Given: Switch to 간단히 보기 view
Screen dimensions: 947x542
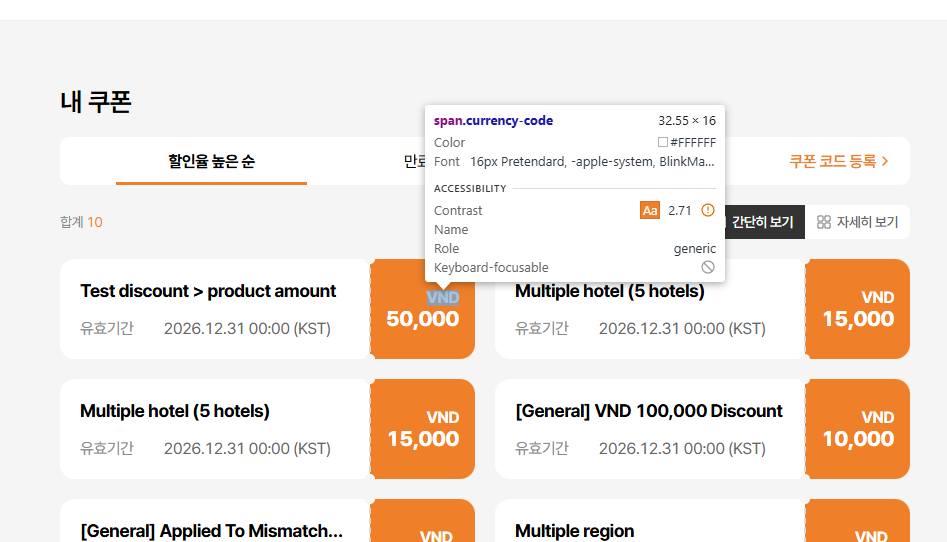Looking at the screenshot, I should 763,222.
